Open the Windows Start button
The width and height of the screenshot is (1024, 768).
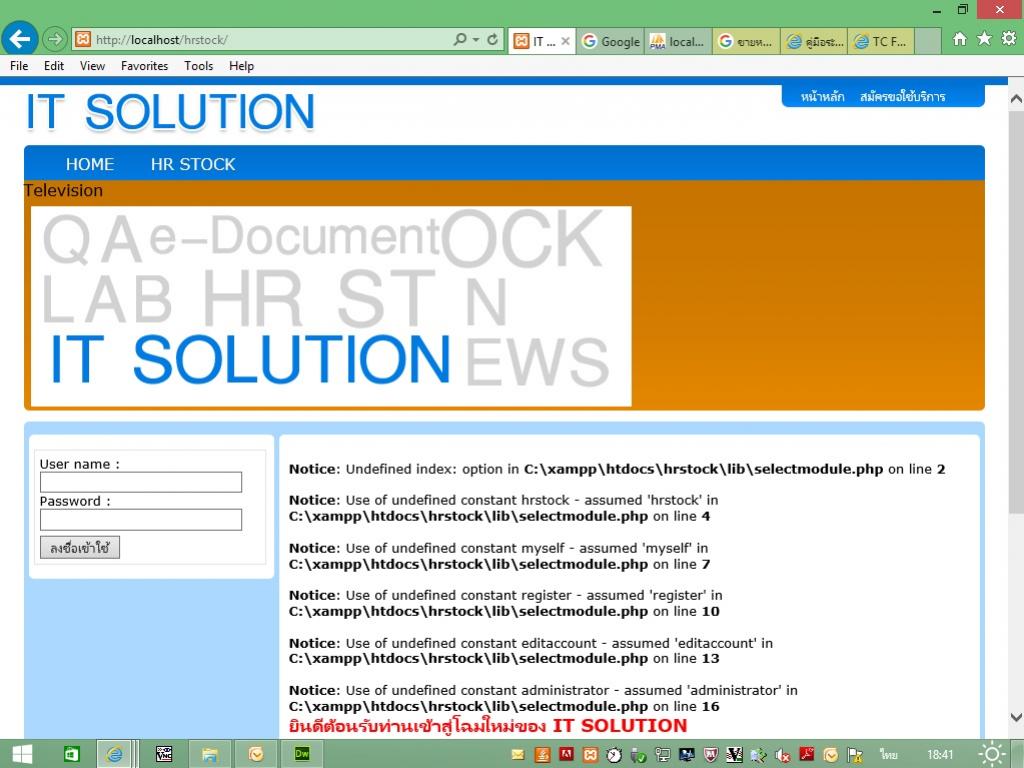(22, 754)
